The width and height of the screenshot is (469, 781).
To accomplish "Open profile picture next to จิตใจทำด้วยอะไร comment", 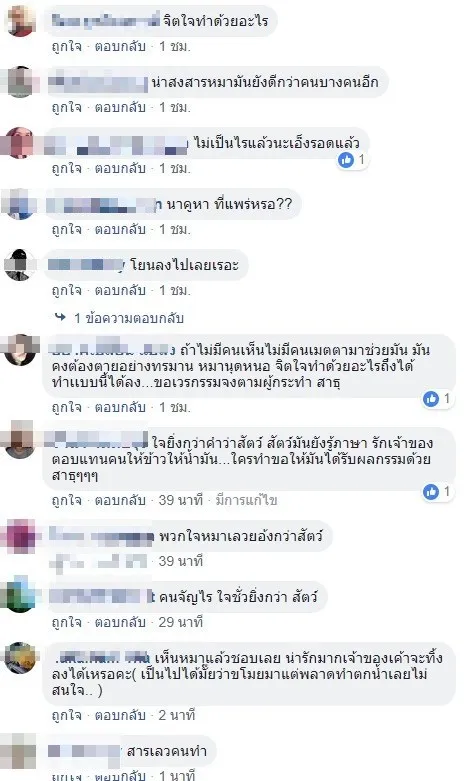I will 20,21.
